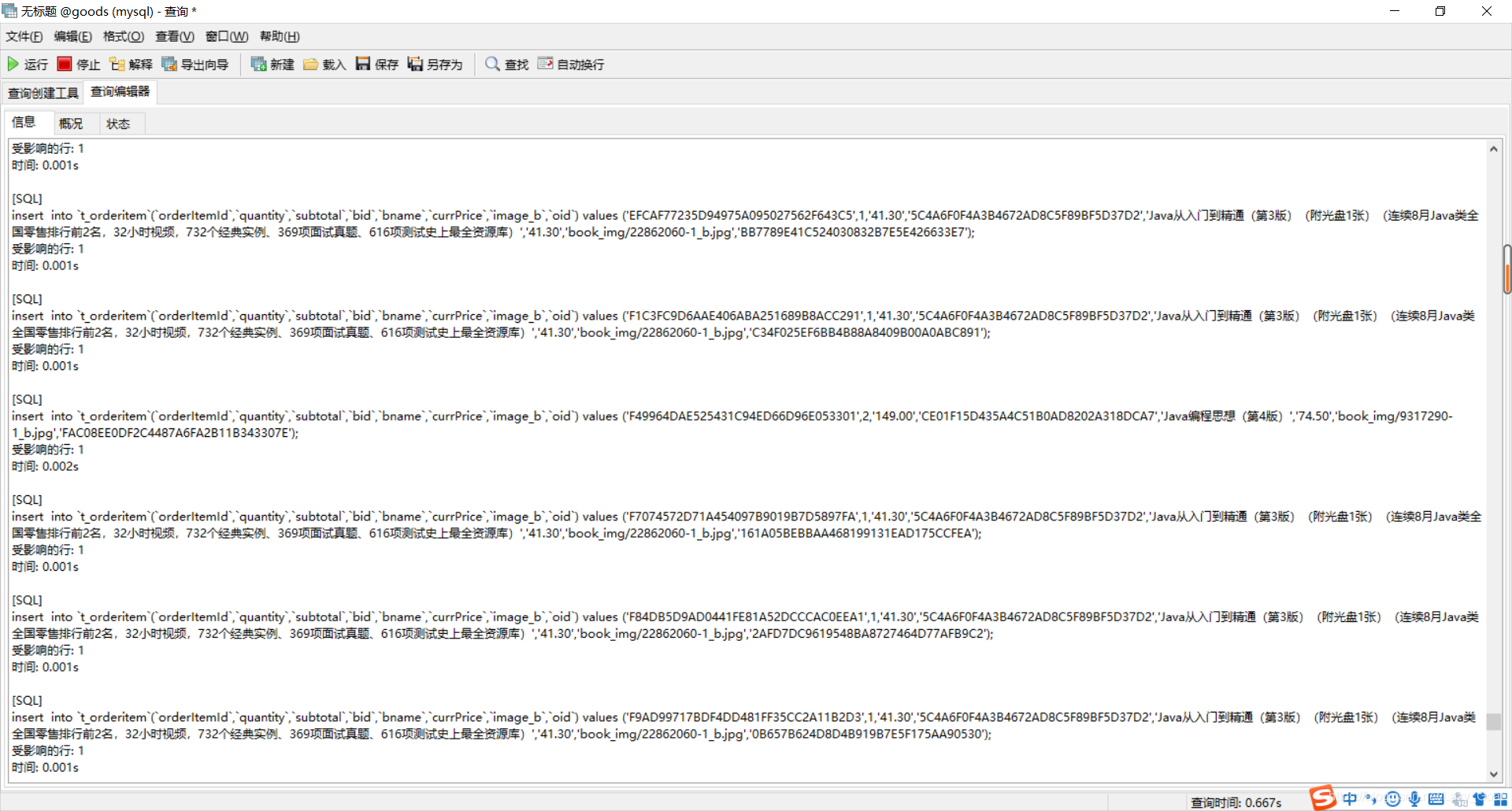Screen dimensions: 1512x811
Task: Click the insert statement with id F1C3FC9D6AAE
Action: point(743,324)
